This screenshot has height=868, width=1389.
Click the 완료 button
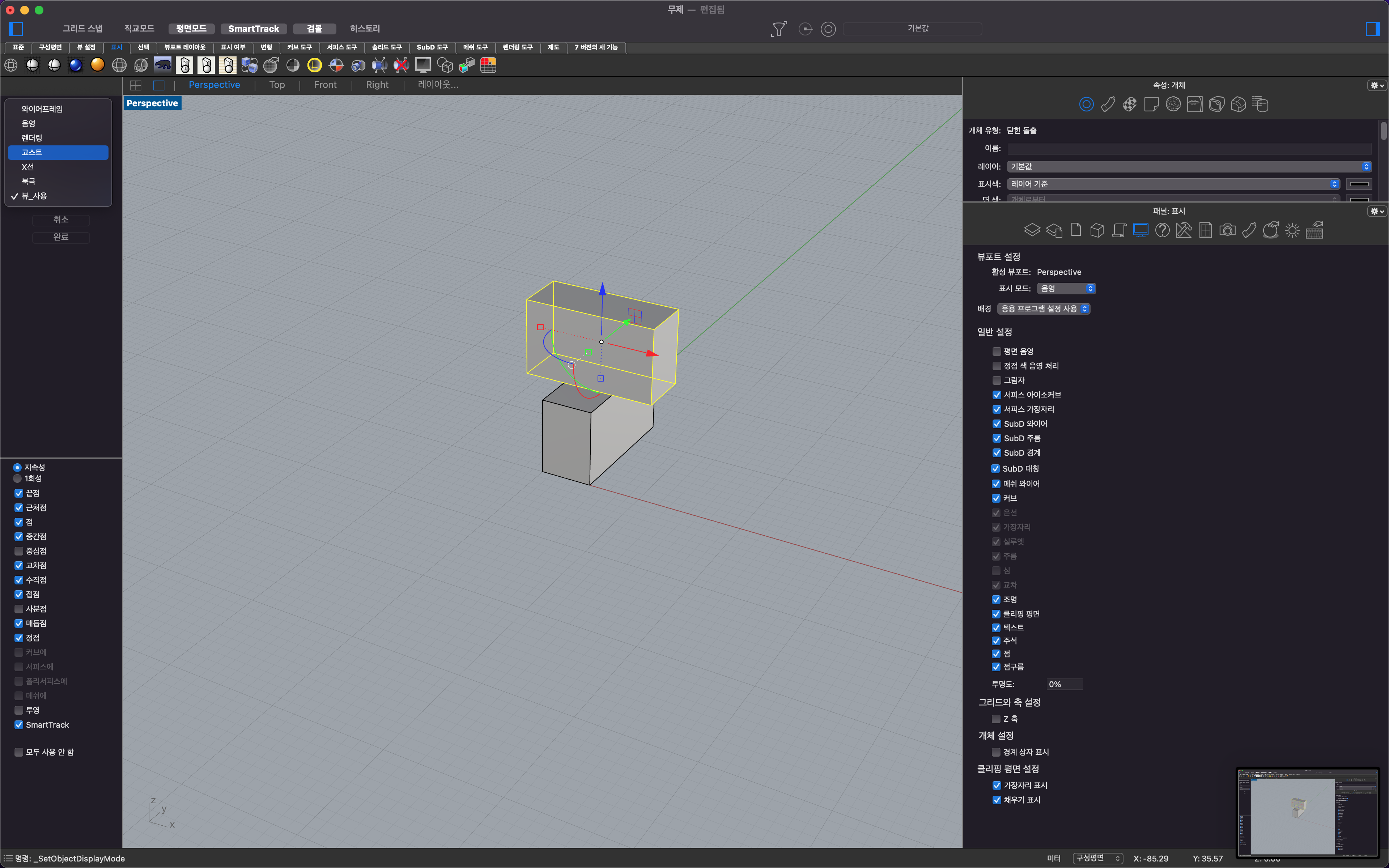point(61,237)
